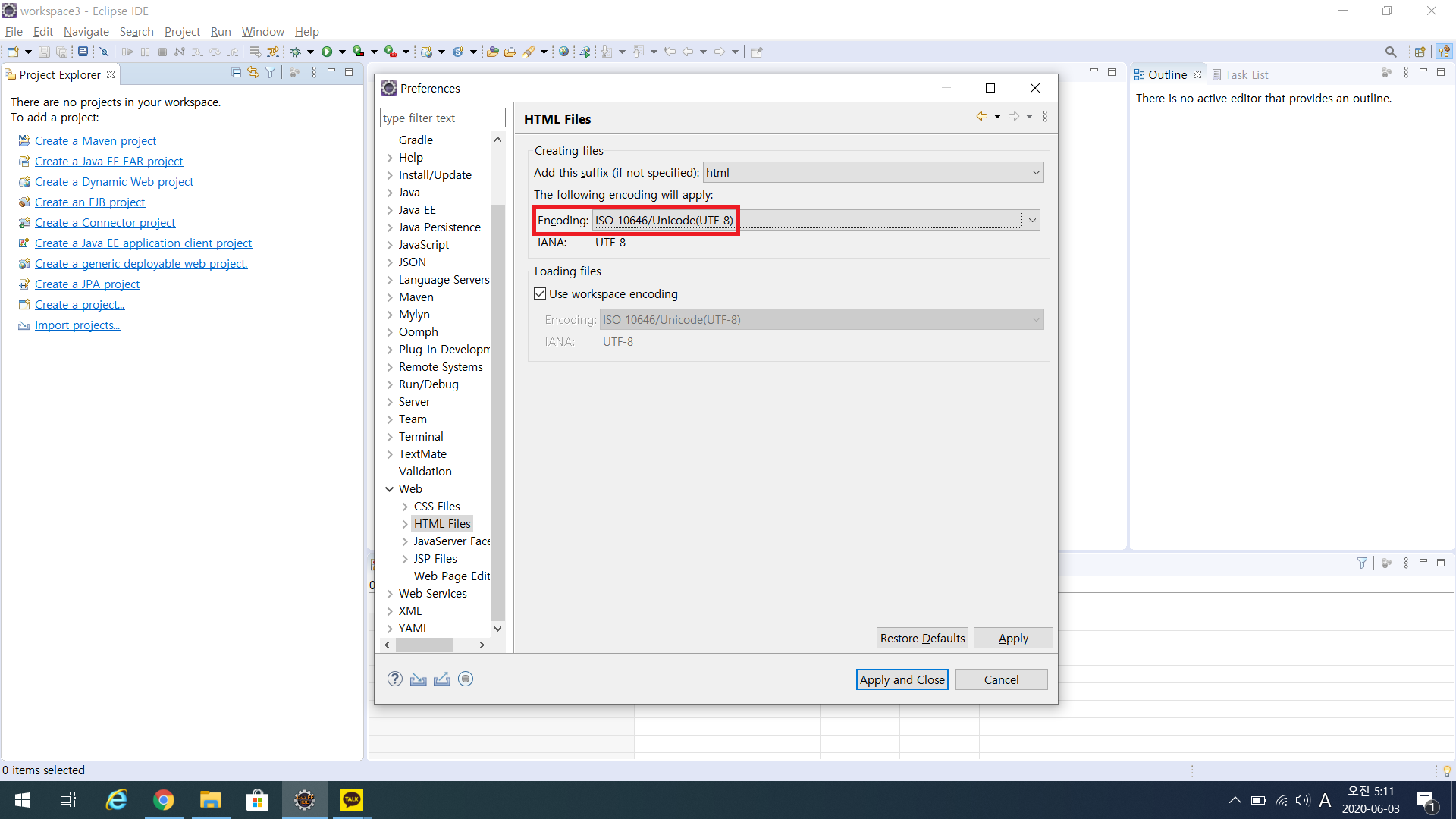Select HTML Files in the preferences tree
The width and height of the screenshot is (1456, 819).
442,524
